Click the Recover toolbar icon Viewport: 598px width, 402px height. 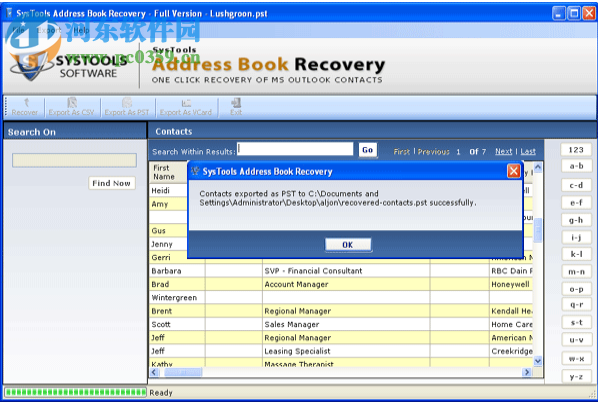(25, 107)
